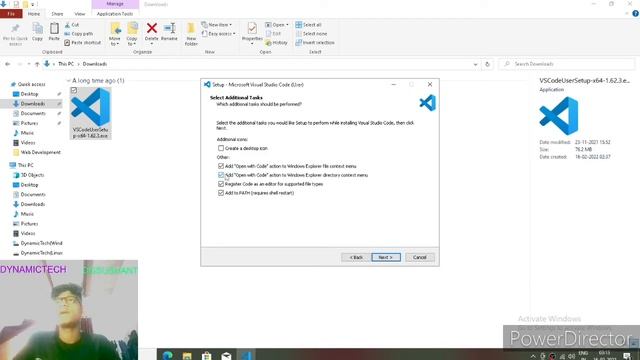640x360 pixels.
Task: Click the New folder icon
Action: click(191, 29)
